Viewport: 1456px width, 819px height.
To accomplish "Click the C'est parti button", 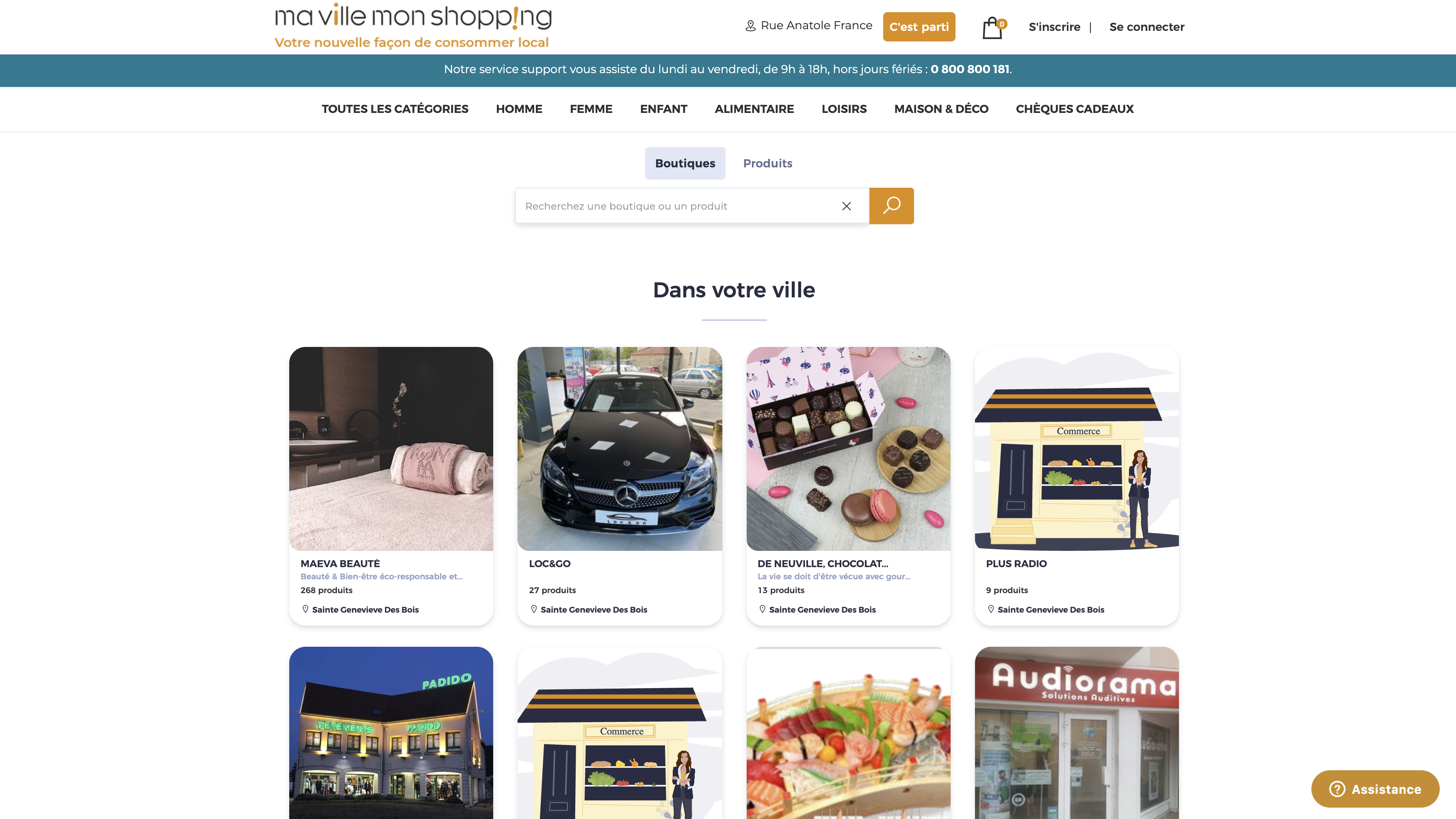I will click(919, 26).
